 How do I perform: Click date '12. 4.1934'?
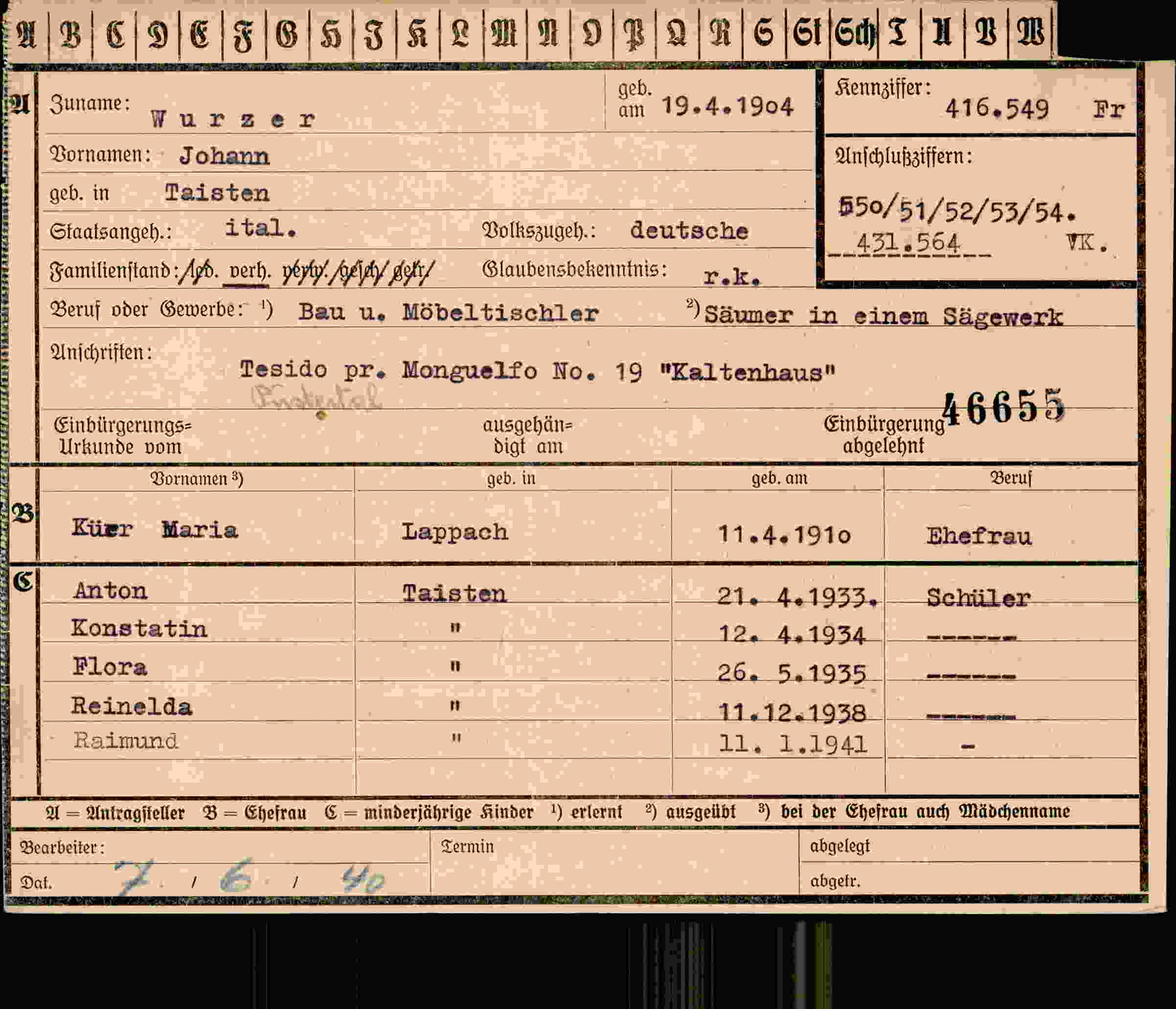792,634
